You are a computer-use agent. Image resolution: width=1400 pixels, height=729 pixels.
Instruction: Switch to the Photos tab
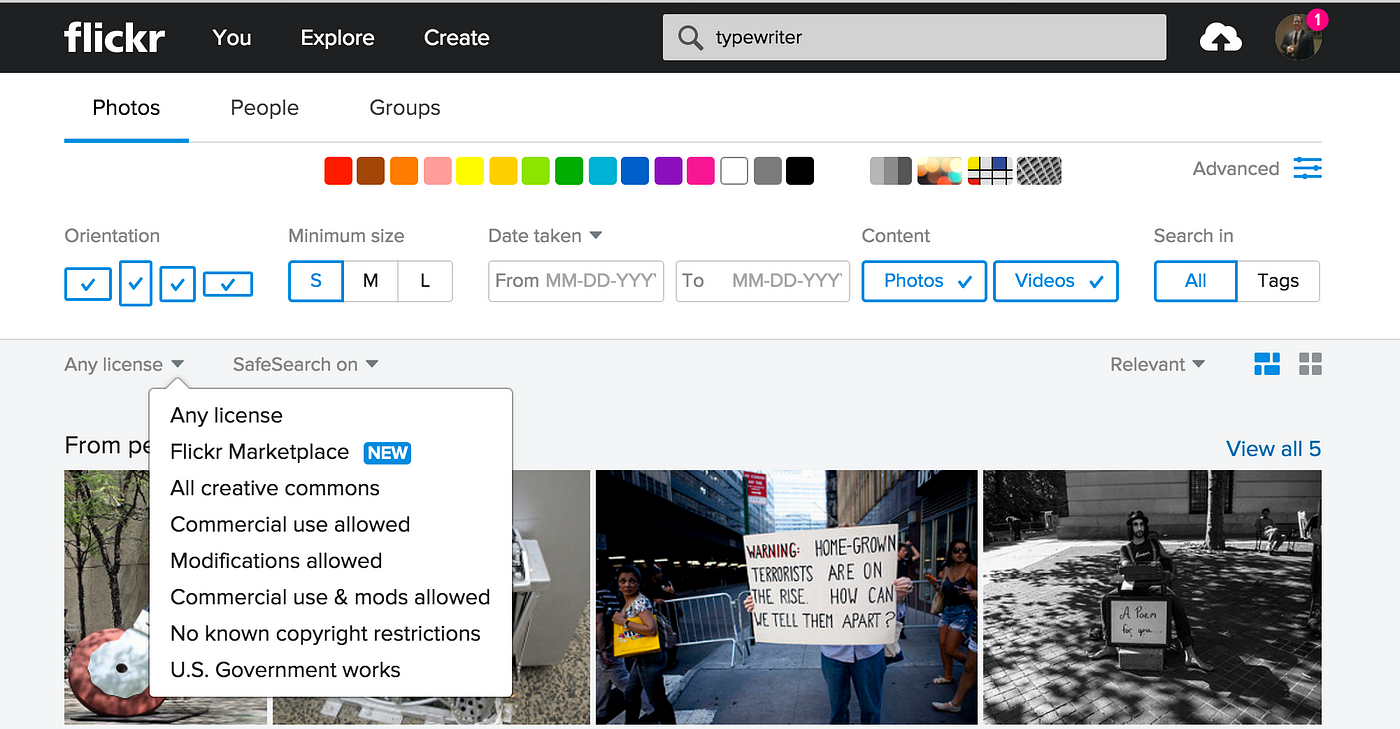pos(126,108)
